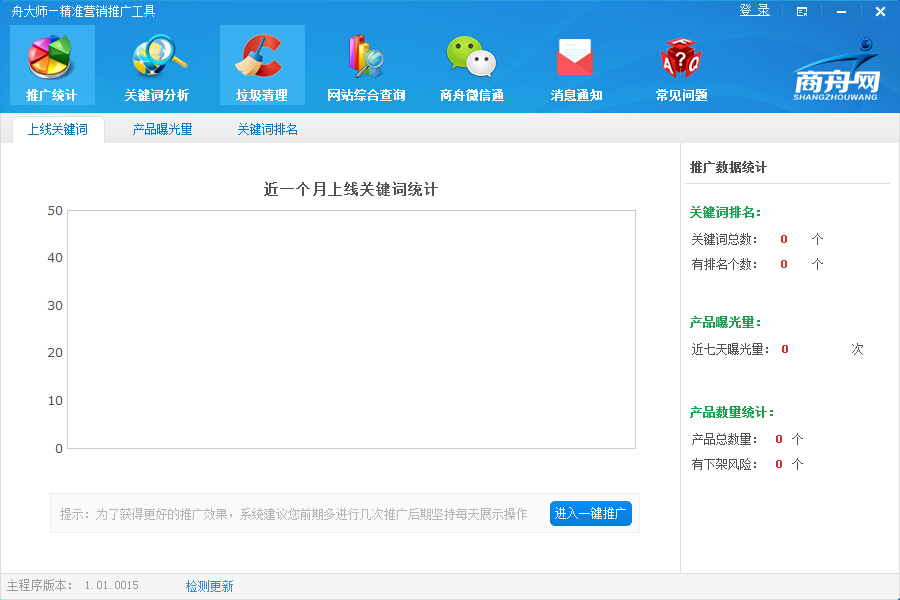Click the 登录 link
The image size is (900, 600).
pyautogui.click(x=754, y=10)
